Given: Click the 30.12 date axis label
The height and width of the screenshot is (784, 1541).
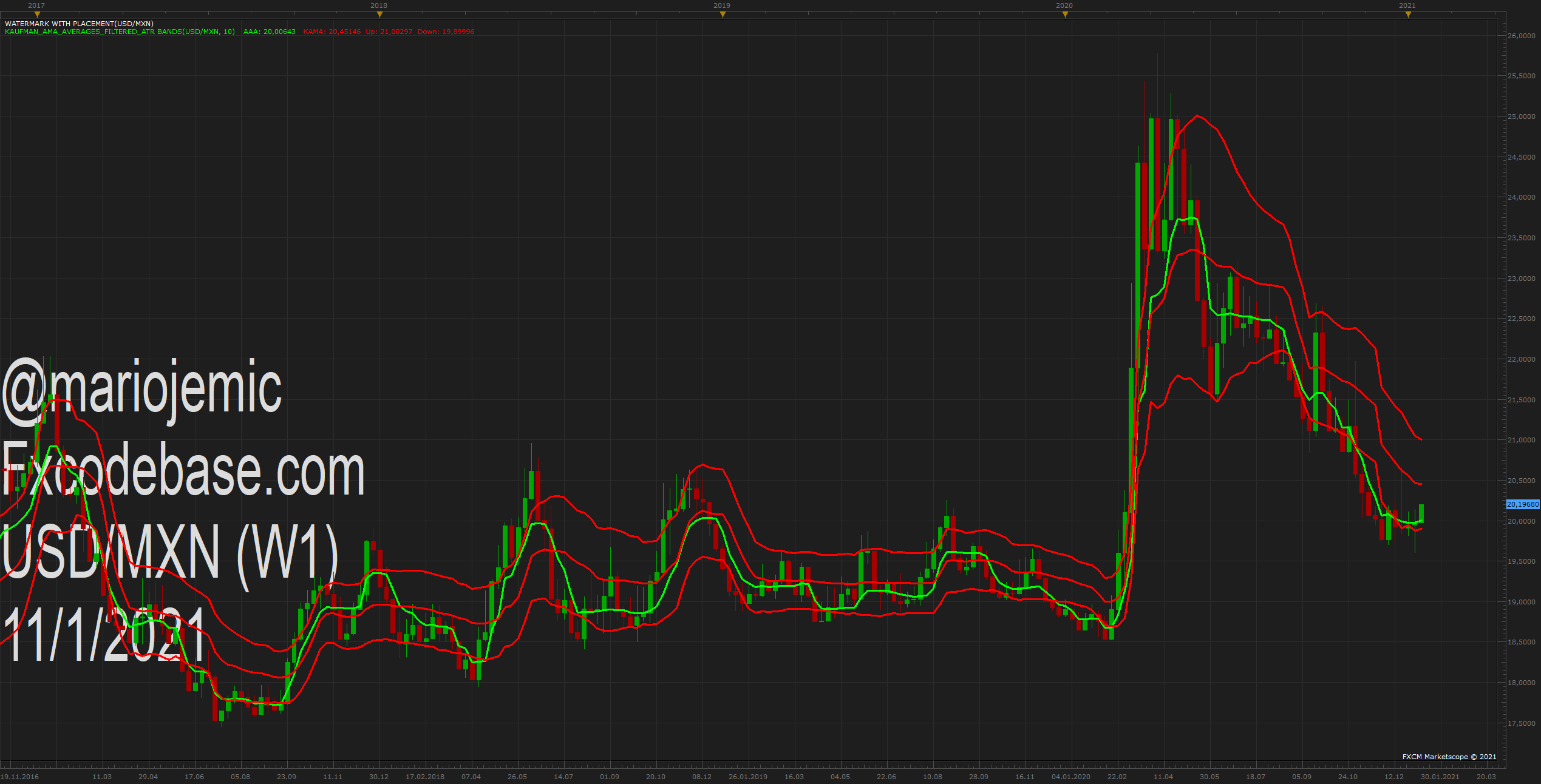Looking at the screenshot, I should 379,777.
